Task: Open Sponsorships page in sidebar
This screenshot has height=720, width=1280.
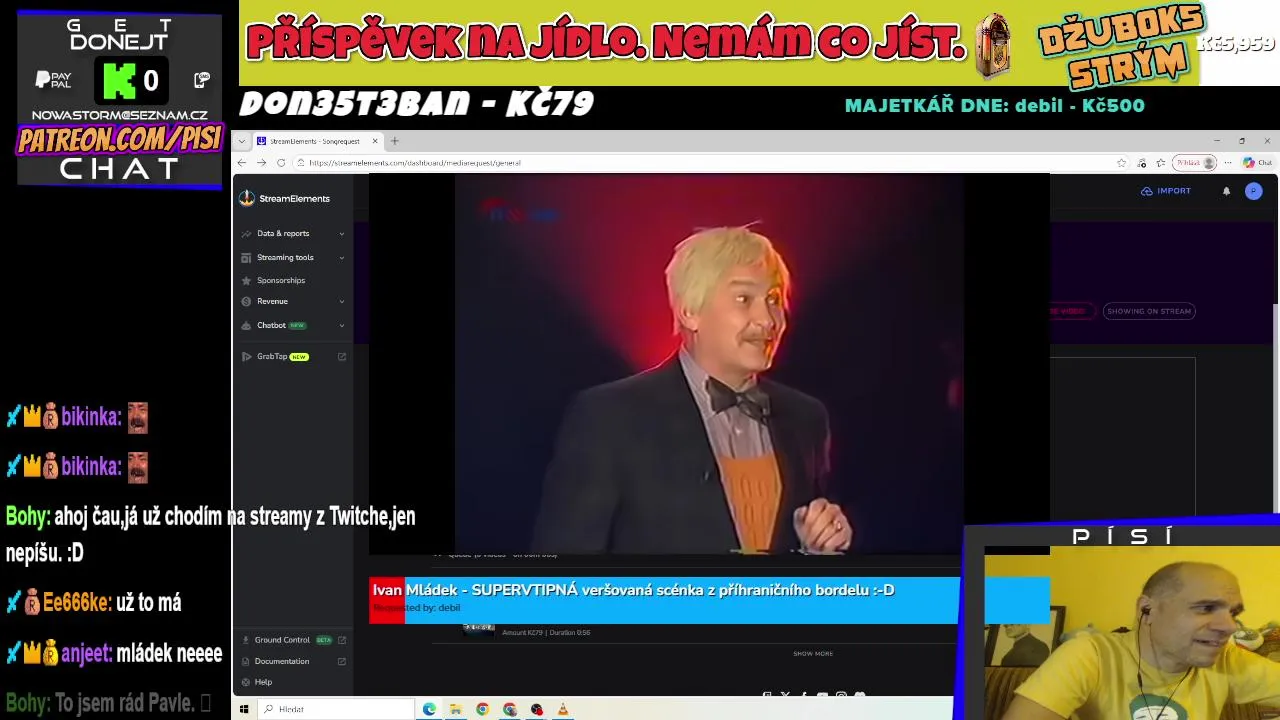Action: [281, 280]
